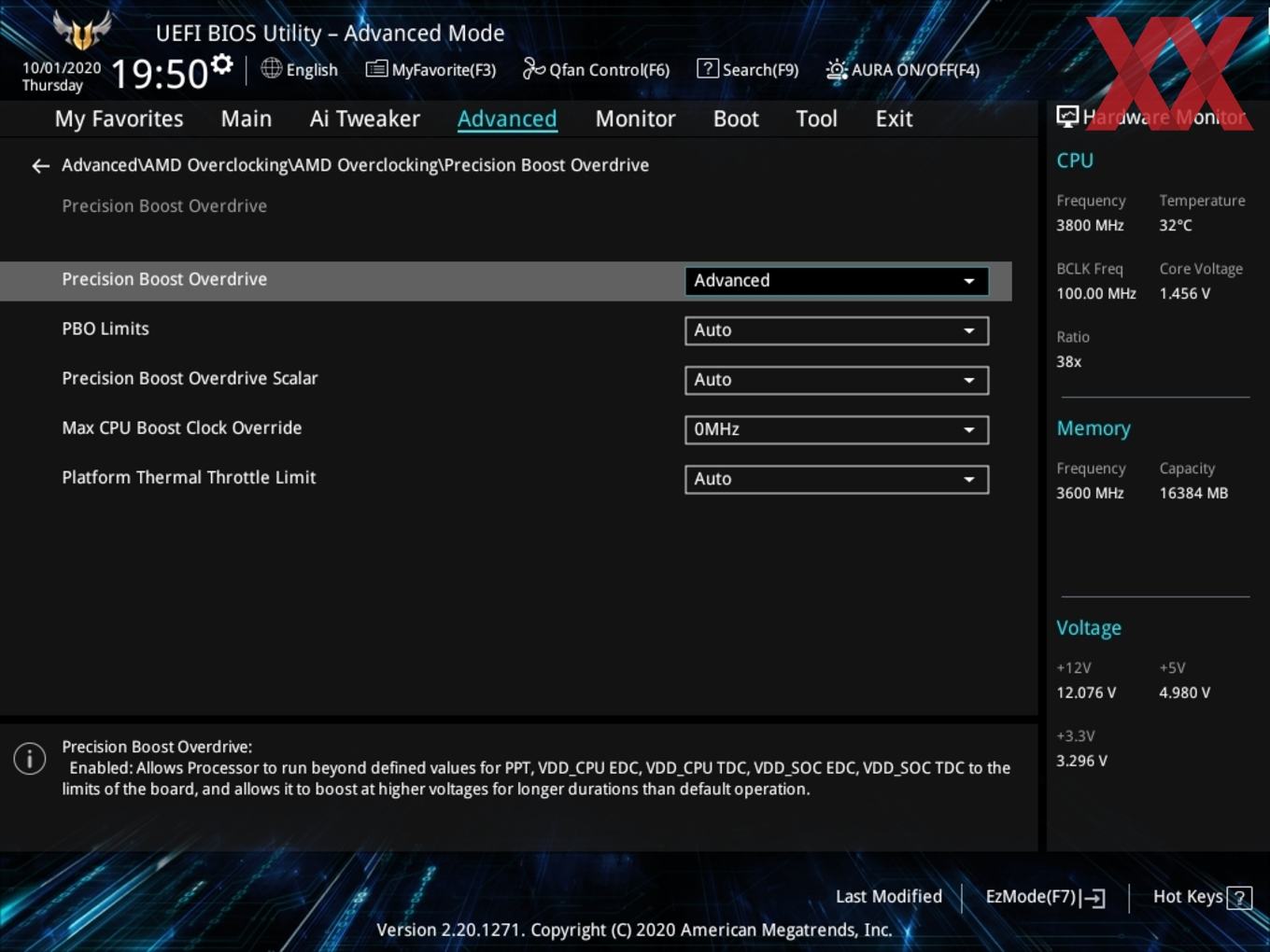Click the BCLK Freq value 100.00 MHz
Image resolution: width=1270 pixels, height=952 pixels.
click(x=1096, y=293)
